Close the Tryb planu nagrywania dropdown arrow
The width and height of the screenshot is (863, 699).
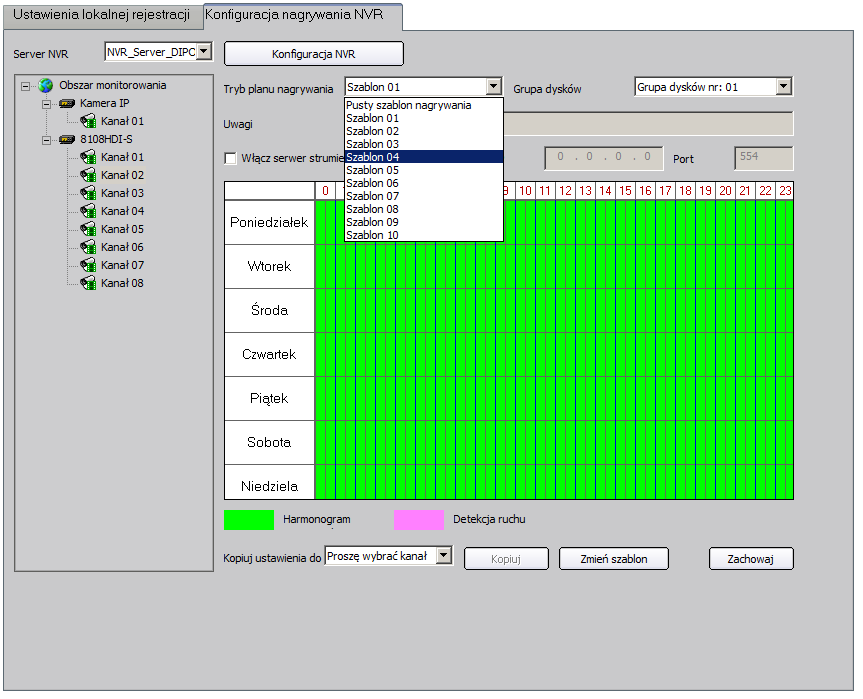[x=494, y=86]
